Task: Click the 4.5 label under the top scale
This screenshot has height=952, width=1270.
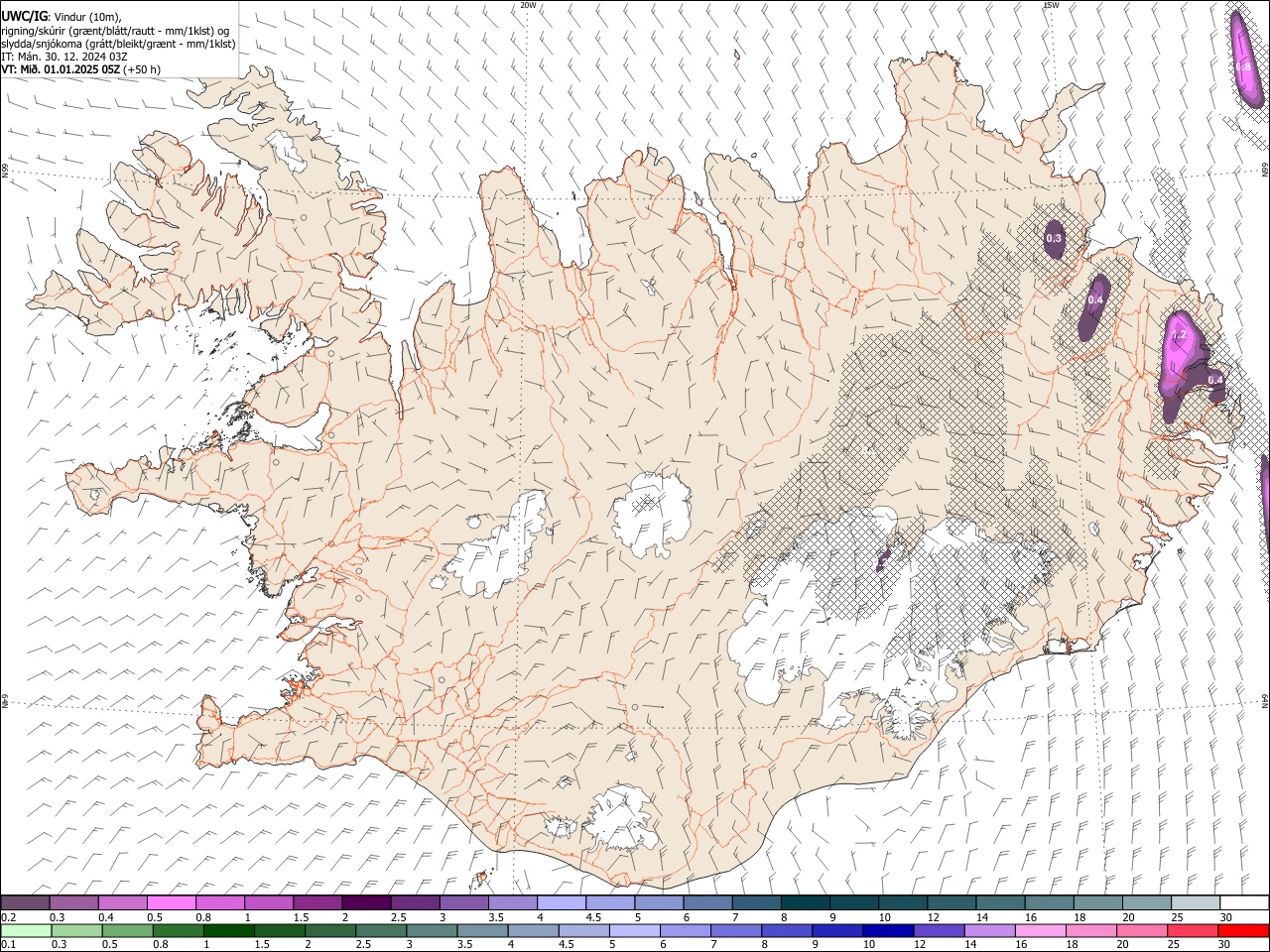Action: tap(593, 917)
